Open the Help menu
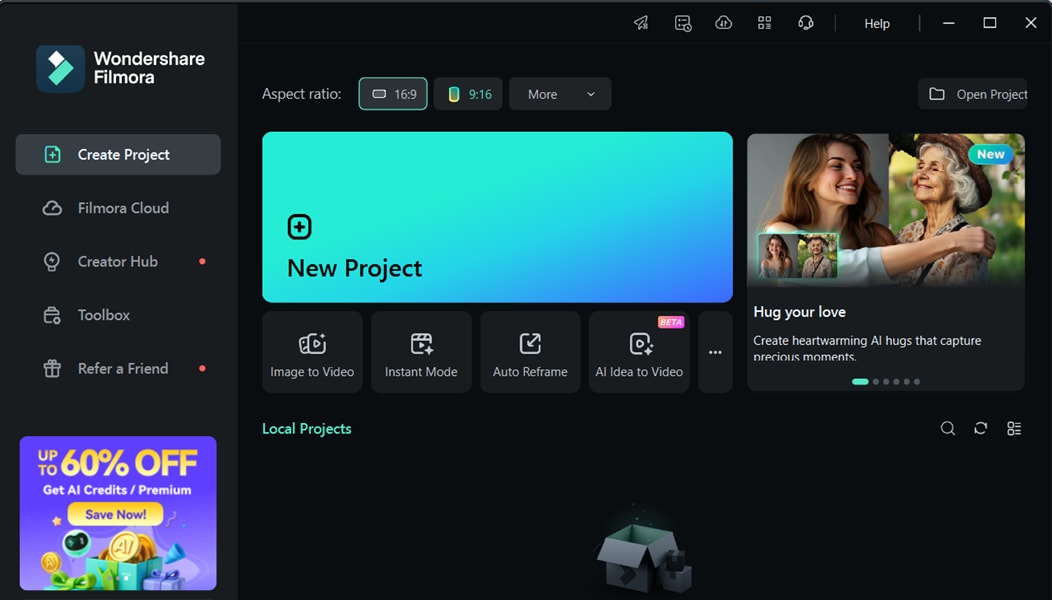Viewport: 1052px width, 600px height. coord(877,23)
